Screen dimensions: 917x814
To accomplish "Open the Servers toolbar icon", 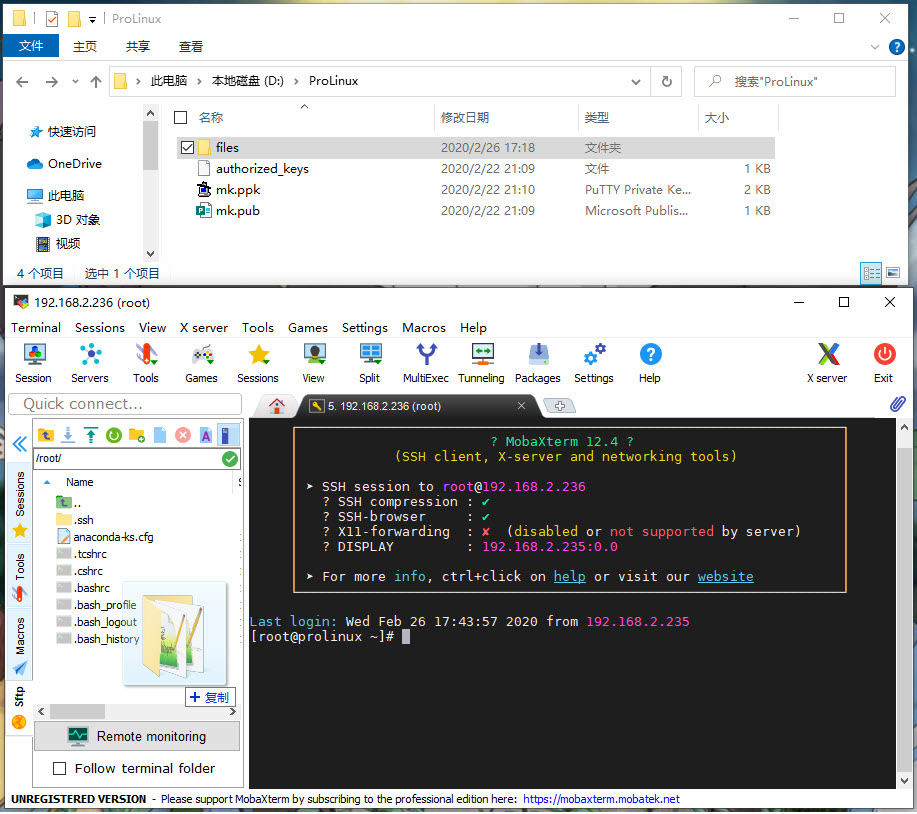I will [90, 362].
